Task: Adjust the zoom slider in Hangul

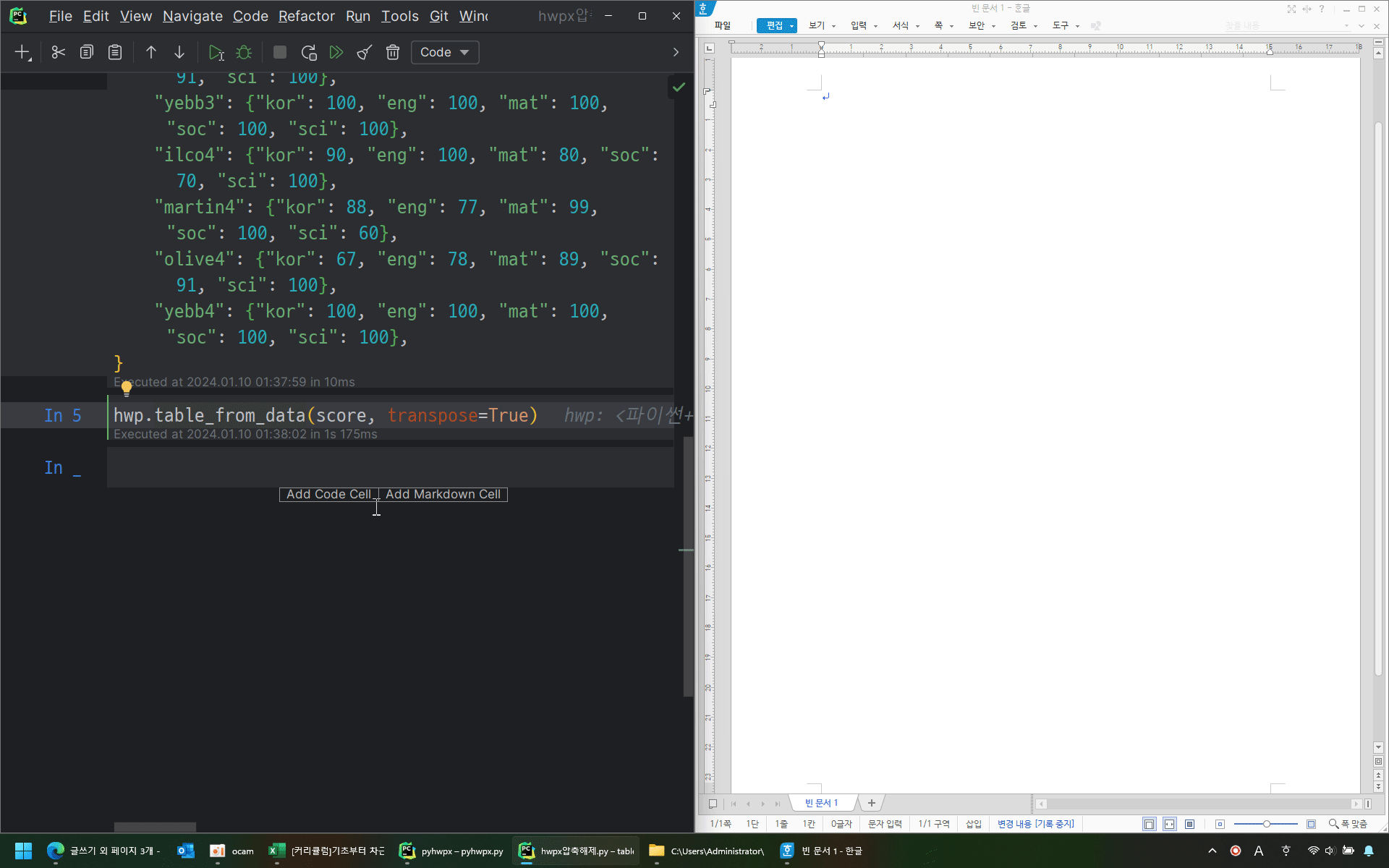Action: 1266,824
